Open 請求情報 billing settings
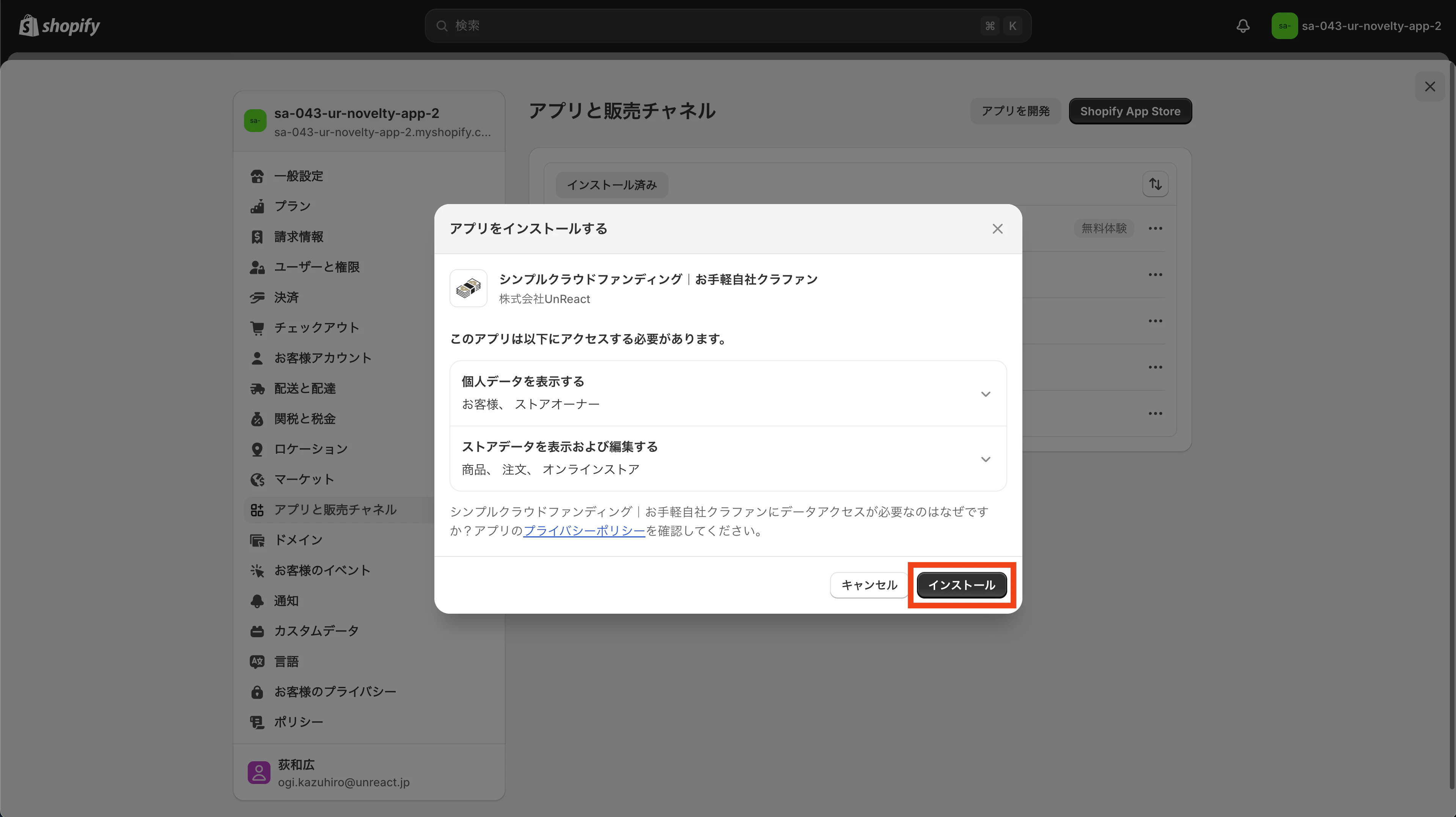The width and height of the screenshot is (1456, 817). (257, 237)
